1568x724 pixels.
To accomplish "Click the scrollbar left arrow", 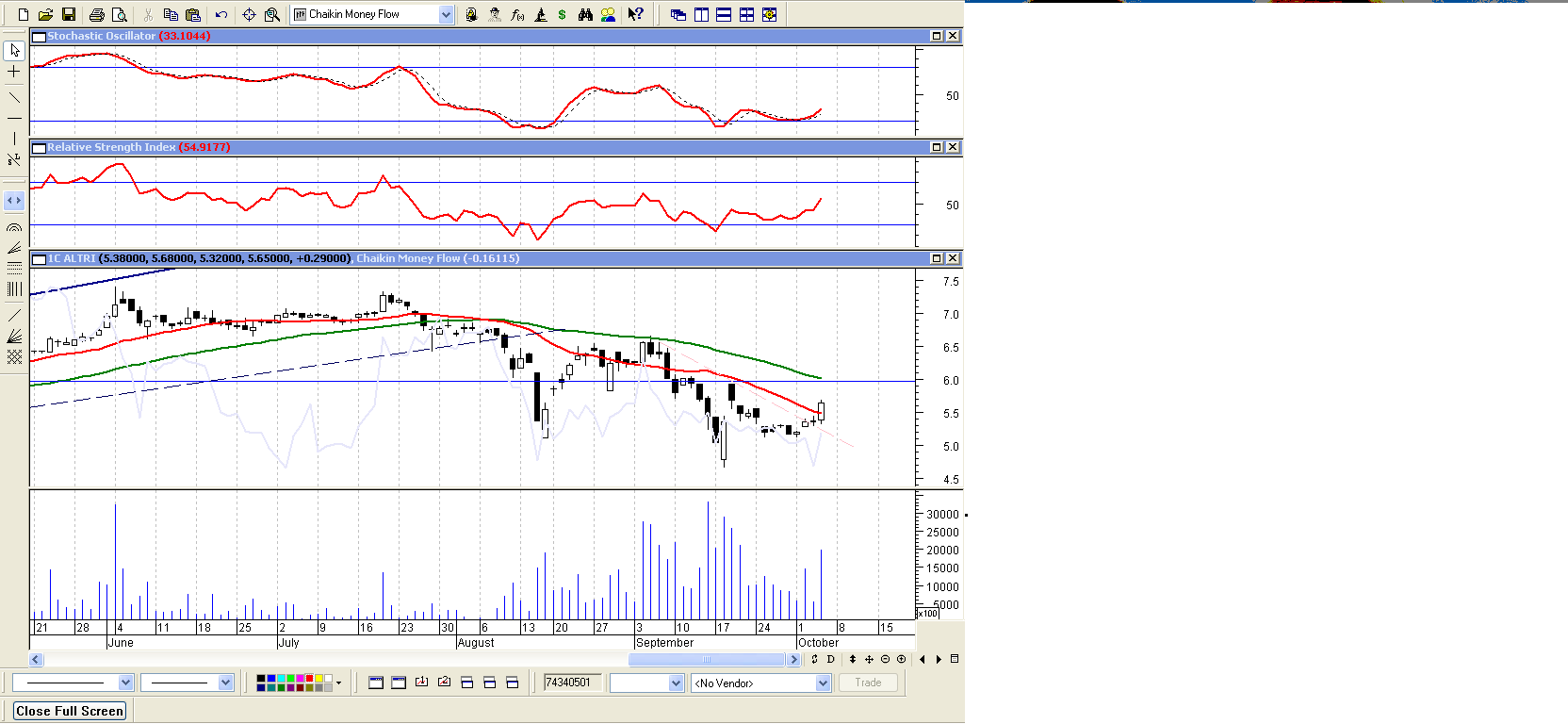I will click(x=36, y=660).
